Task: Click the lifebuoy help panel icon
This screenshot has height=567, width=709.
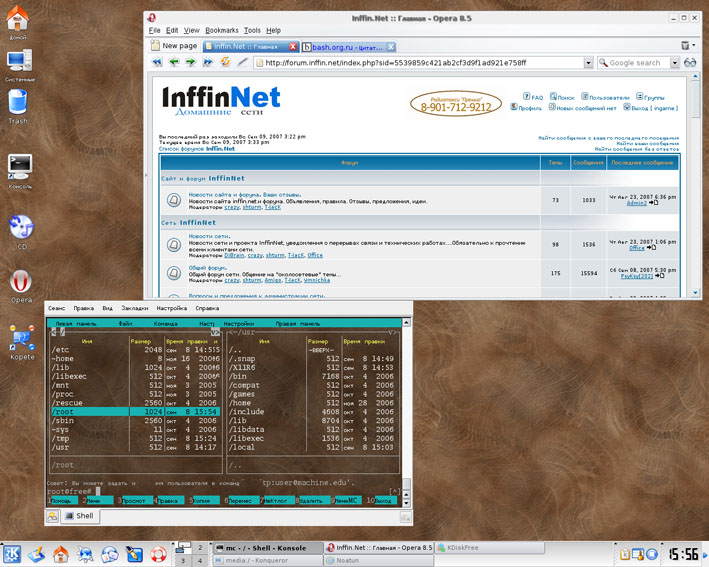Action: coord(158,554)
